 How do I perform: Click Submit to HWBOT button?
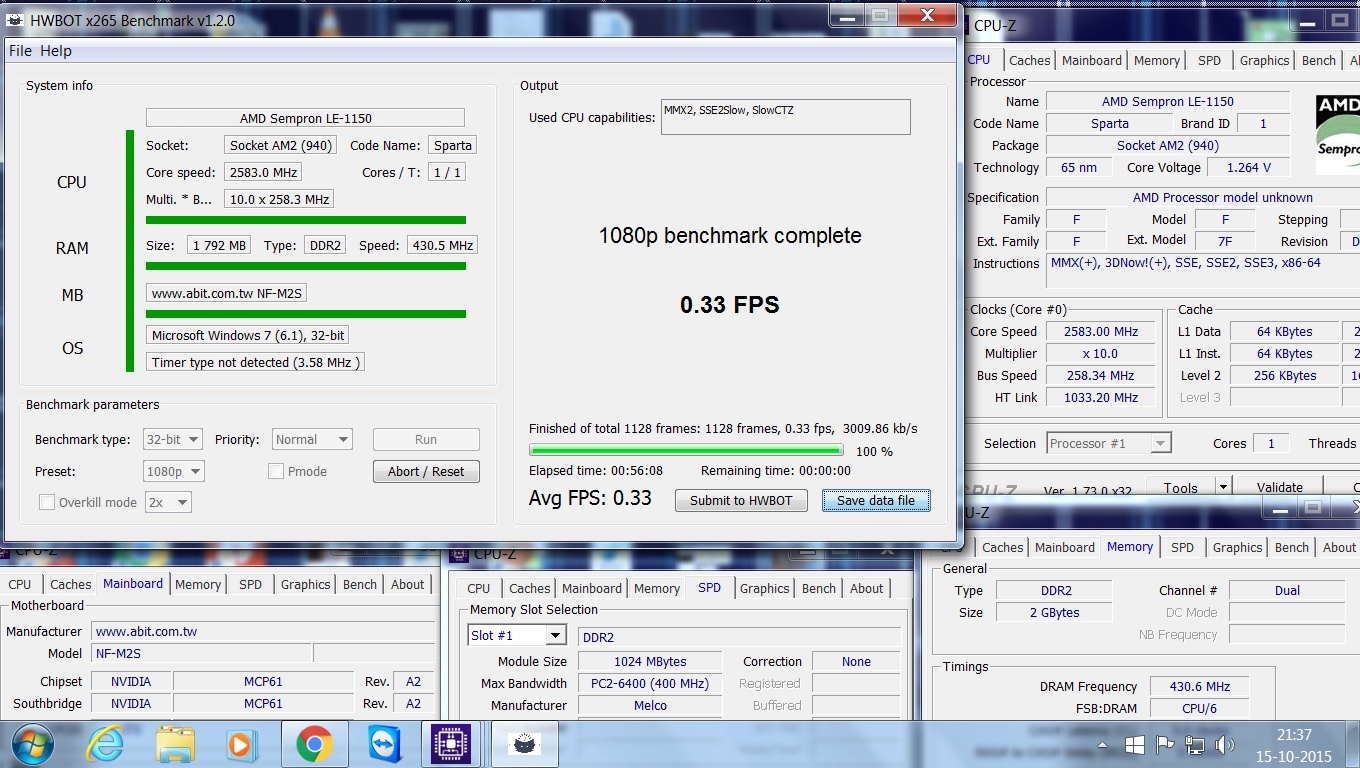[x=741, y=500]
